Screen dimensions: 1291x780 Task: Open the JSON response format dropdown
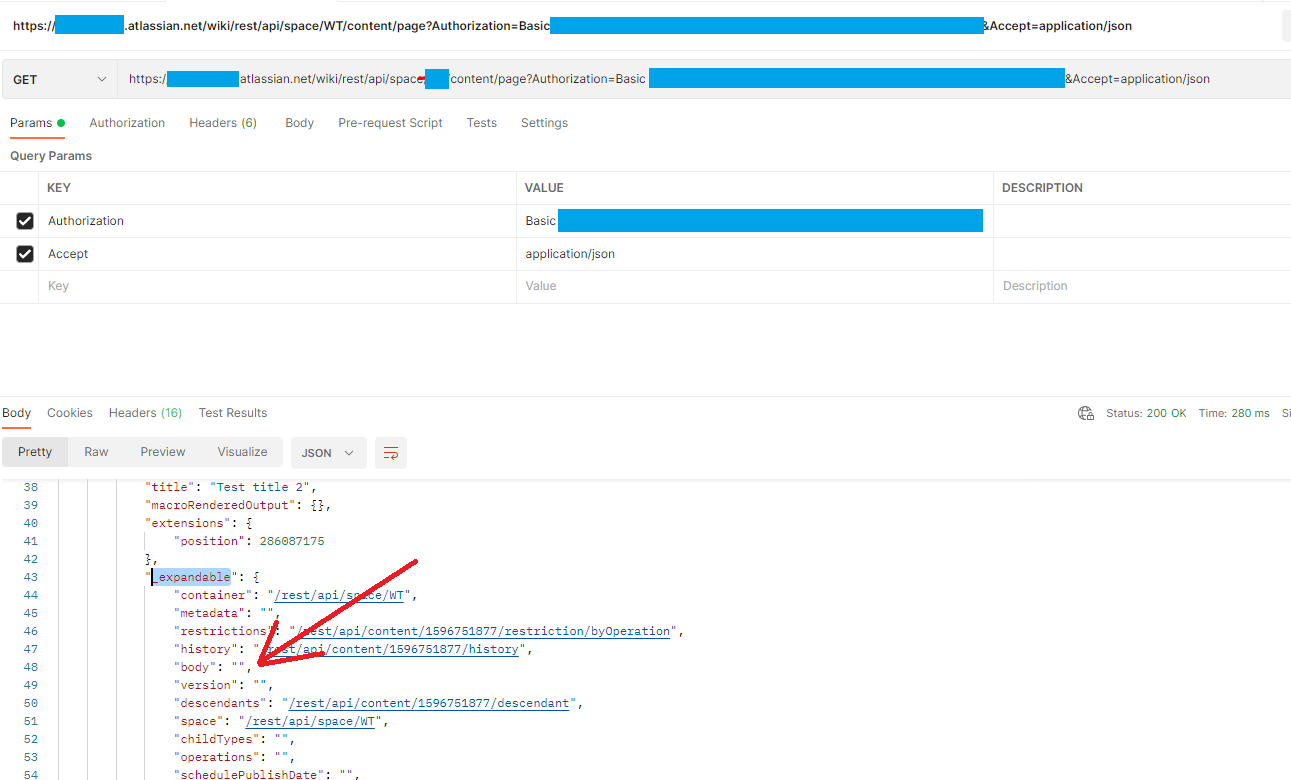coord(328,452)
